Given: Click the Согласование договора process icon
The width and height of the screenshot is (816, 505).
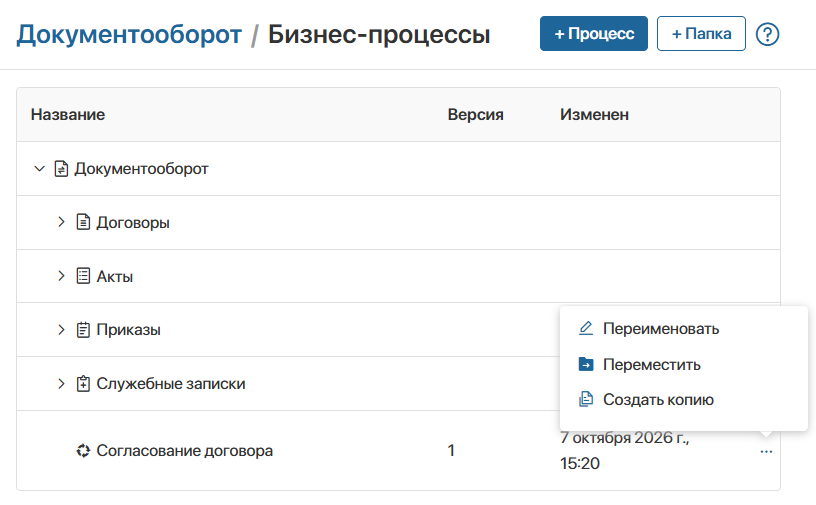Looking at the screenshot, I should pyautogui.click(x=83, y=450).
